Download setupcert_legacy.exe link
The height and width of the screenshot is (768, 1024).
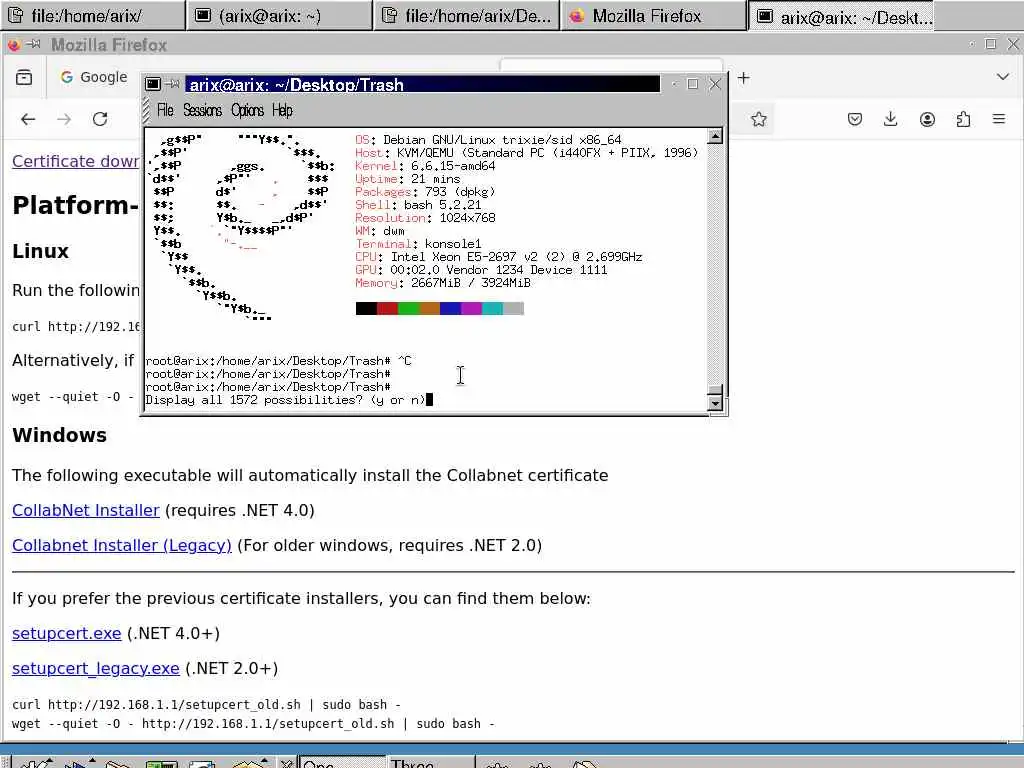point(95,669)
